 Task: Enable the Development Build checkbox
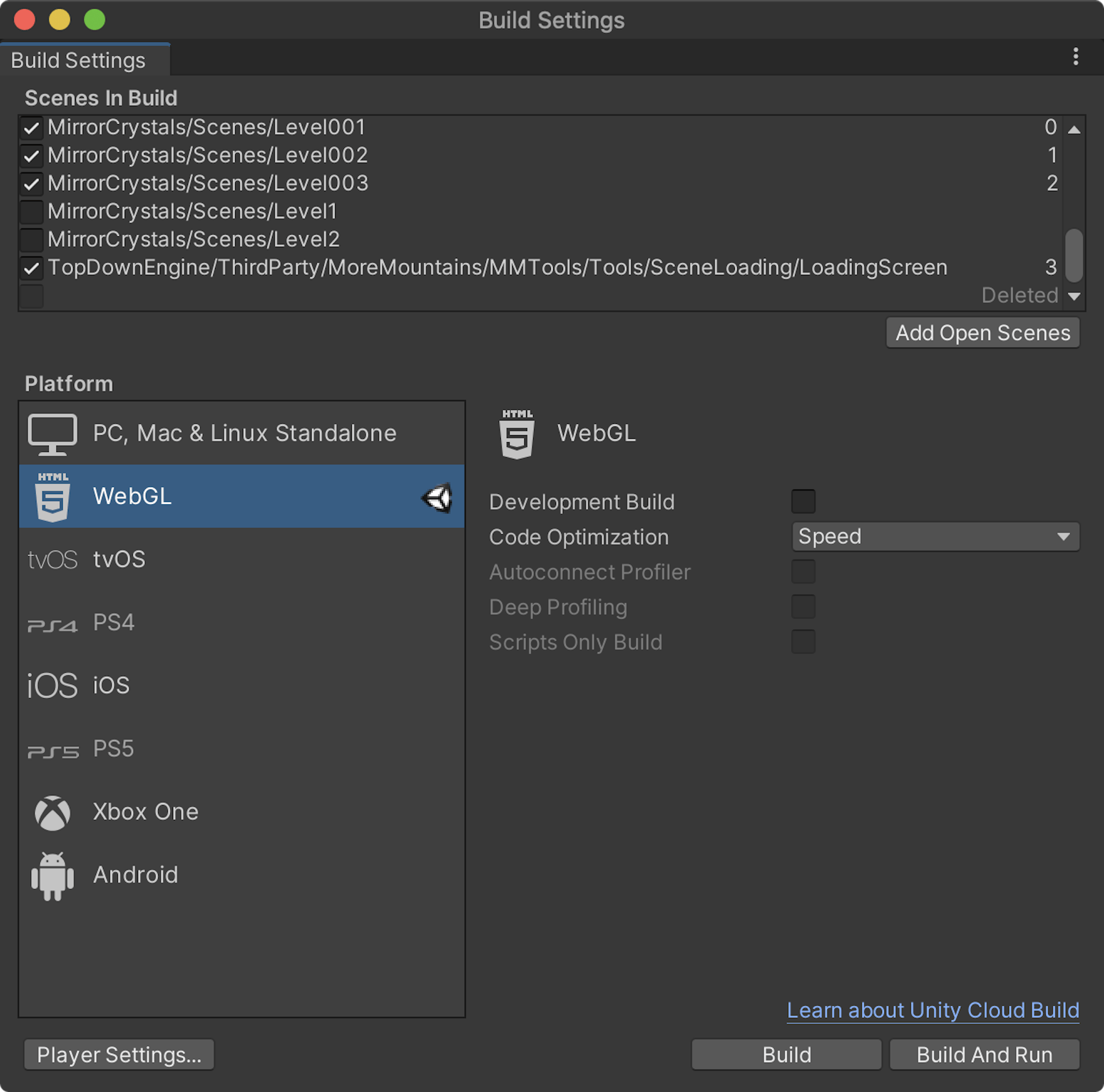[x=803, y=501]
